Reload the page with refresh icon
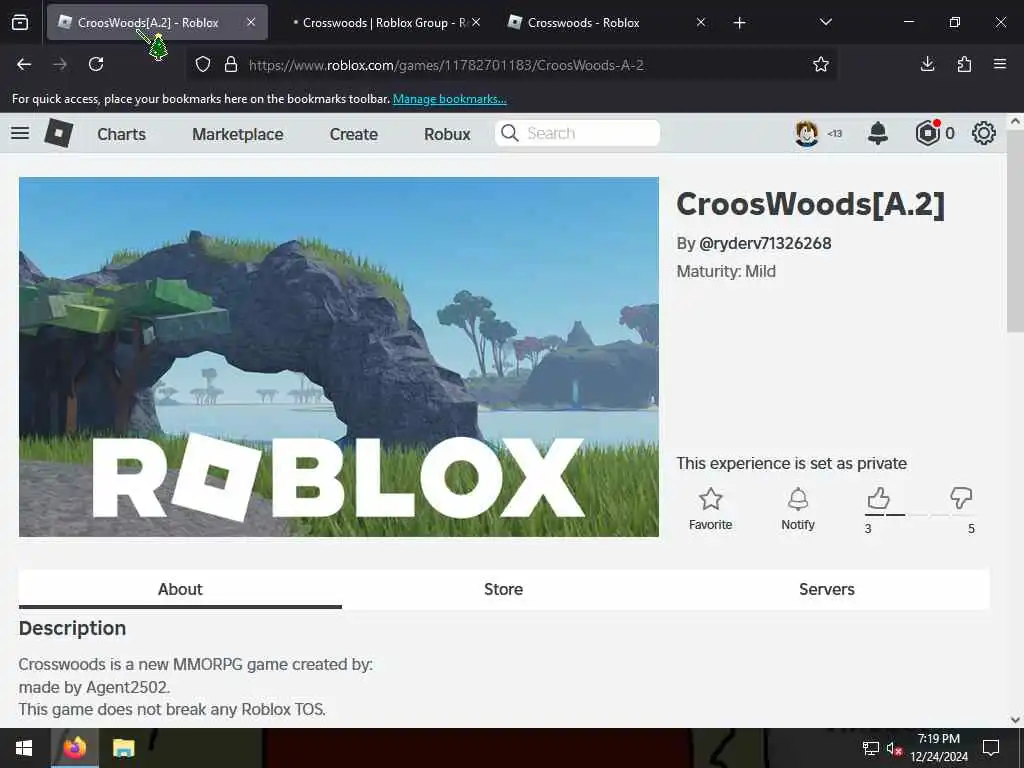The image size is (1024, 768). point(96,64)
